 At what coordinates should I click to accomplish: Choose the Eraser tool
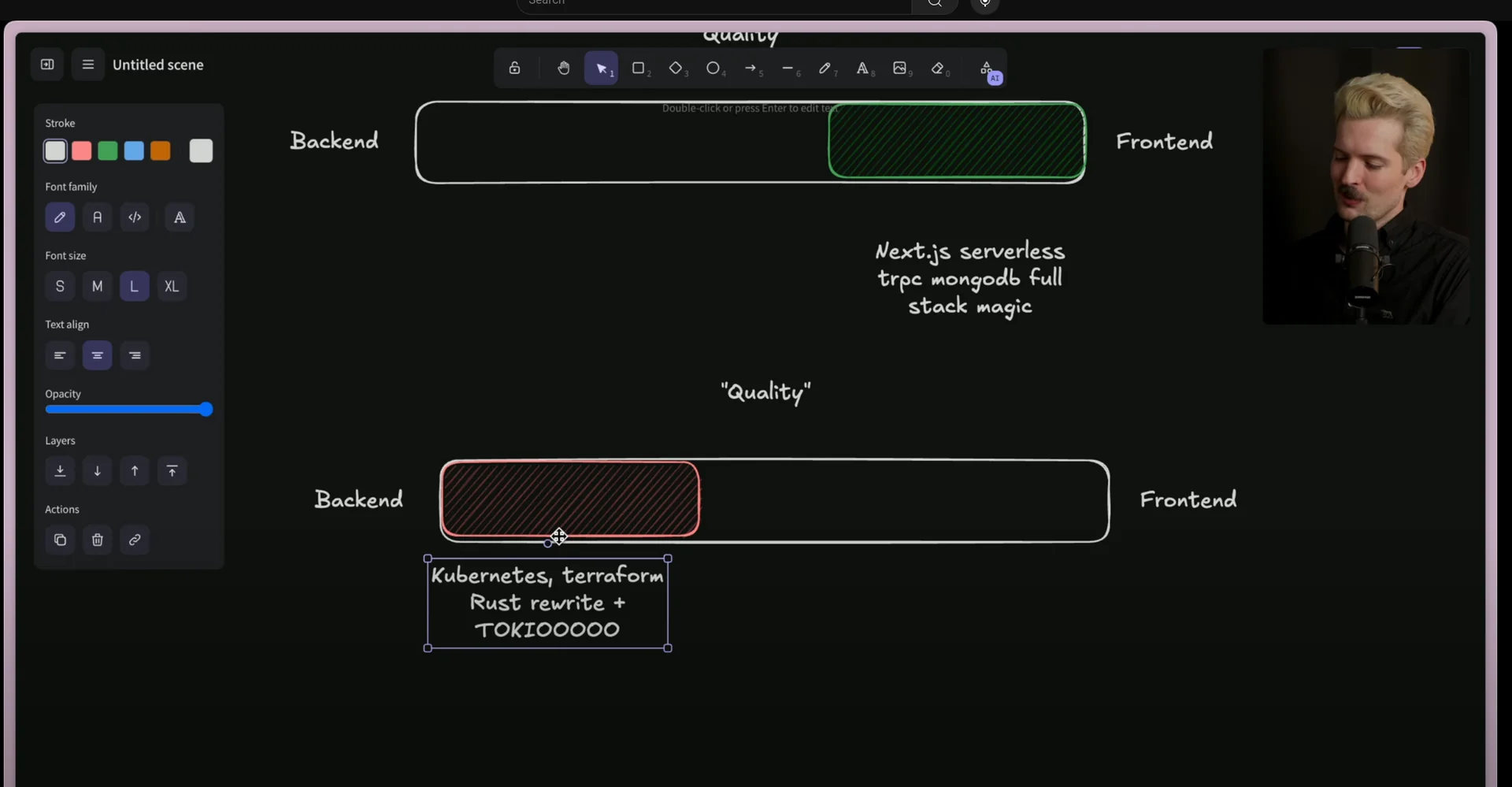pyautogui.click(x=937, y=69)
